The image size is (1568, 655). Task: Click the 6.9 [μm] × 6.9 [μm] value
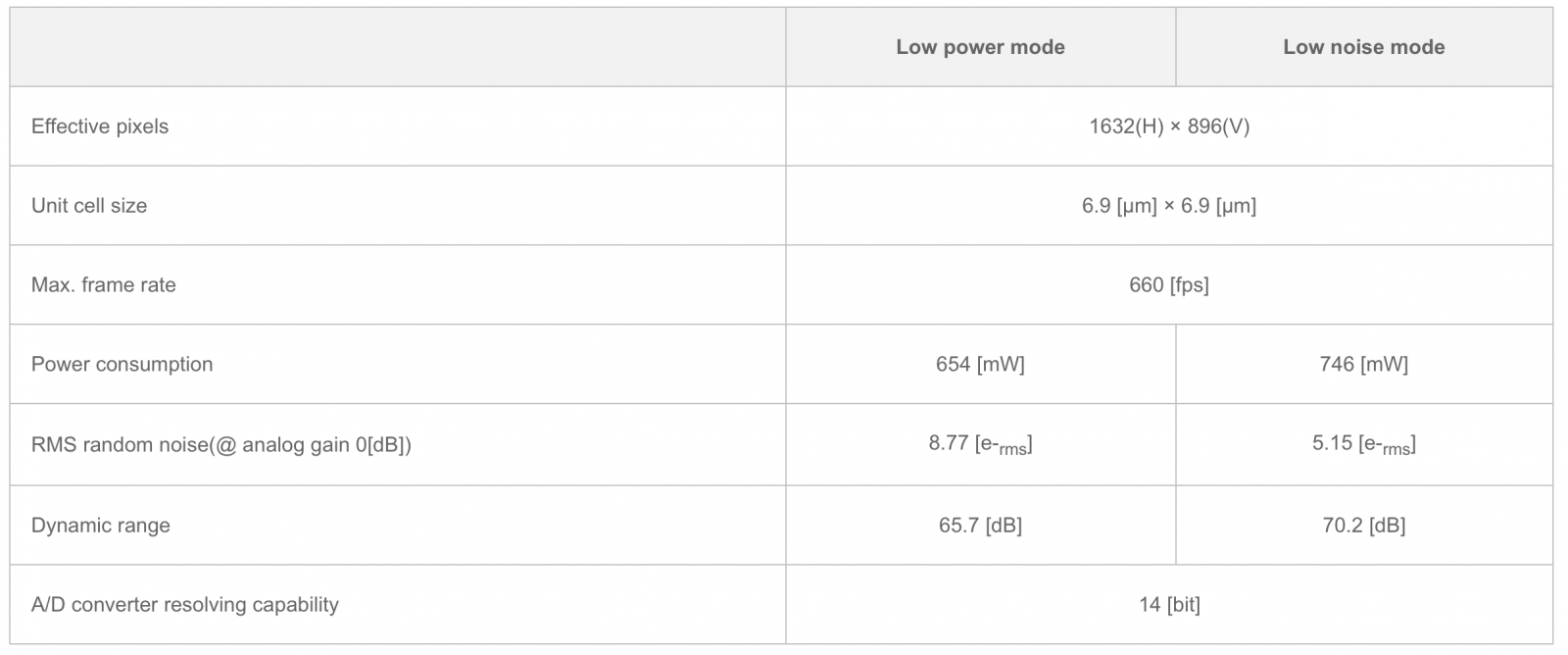point(1169,206)
